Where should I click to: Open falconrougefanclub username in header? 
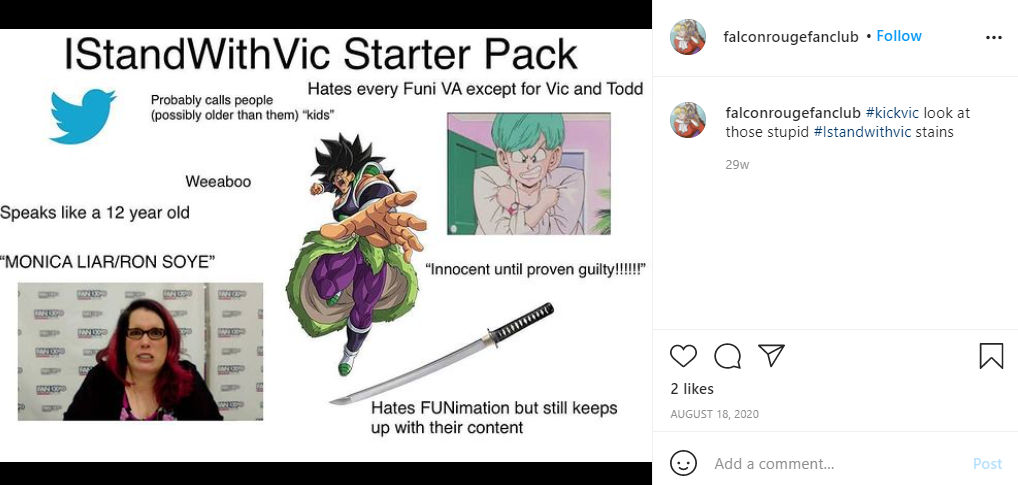pyautogui.click(x=791, y=37)
